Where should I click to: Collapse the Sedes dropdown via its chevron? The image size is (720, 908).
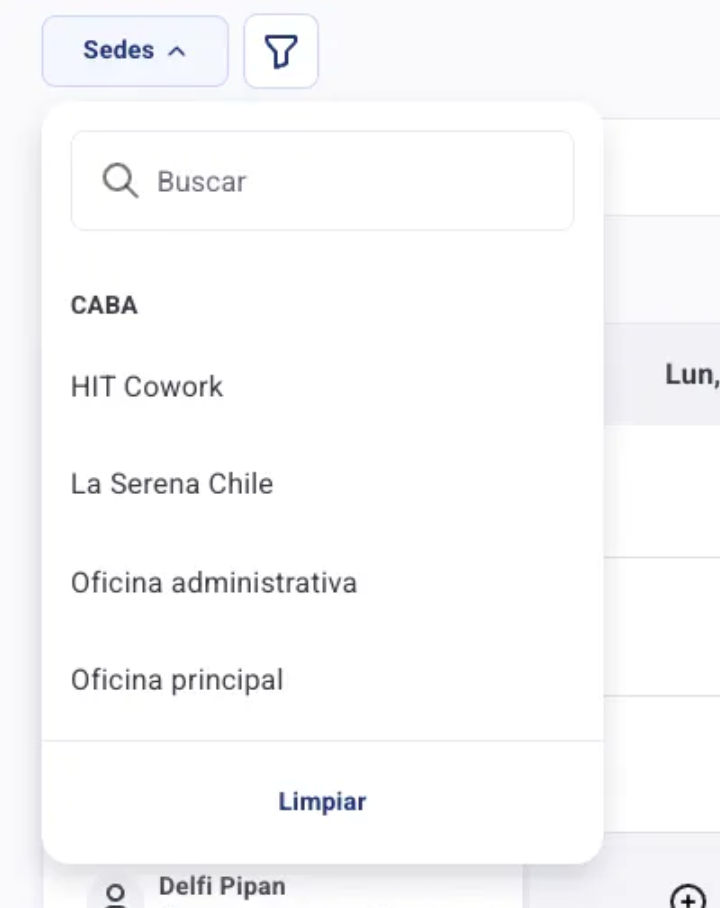click(177, 51)
